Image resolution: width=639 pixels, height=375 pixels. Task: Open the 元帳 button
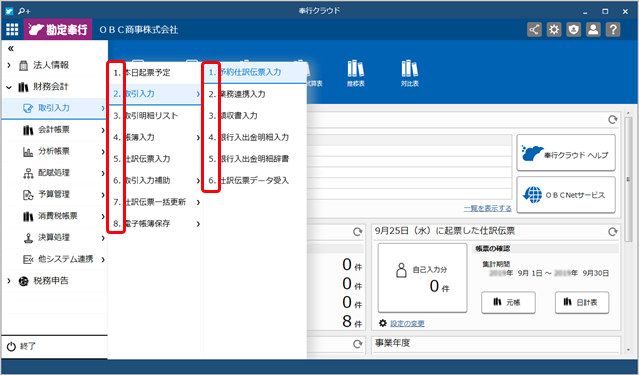(x=508, y=302)
